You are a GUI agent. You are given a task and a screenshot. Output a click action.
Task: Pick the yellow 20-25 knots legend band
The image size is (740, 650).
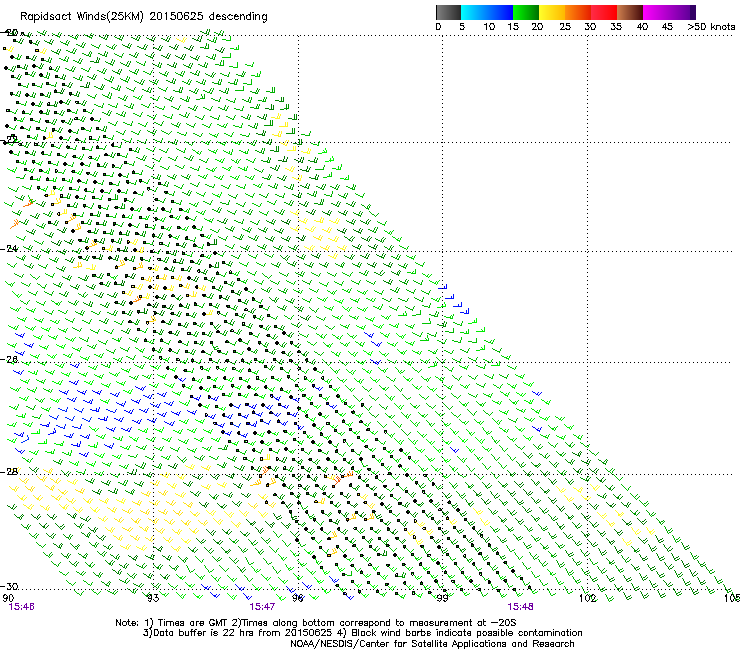pos(552,12)
